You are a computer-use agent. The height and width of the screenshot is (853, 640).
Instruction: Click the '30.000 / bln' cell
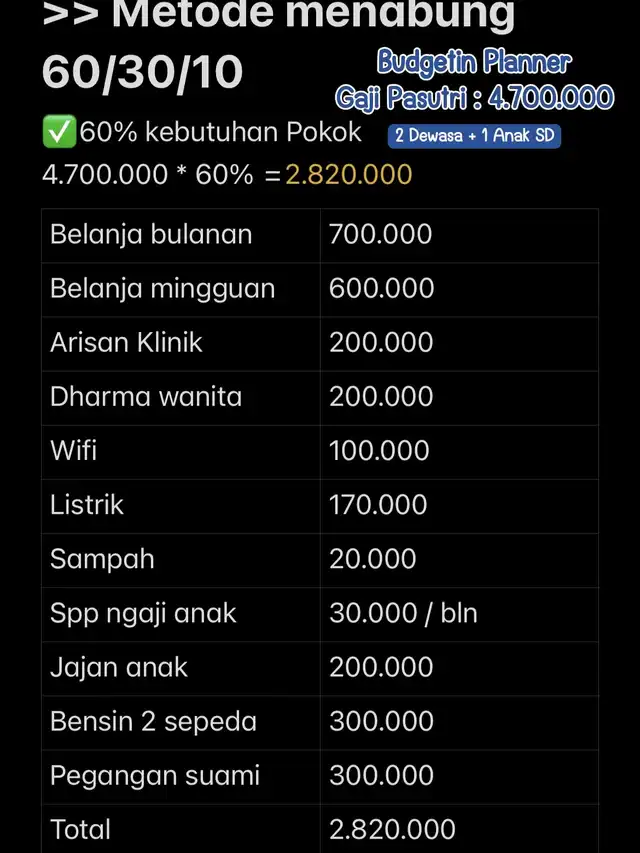[x=459, y=615]
